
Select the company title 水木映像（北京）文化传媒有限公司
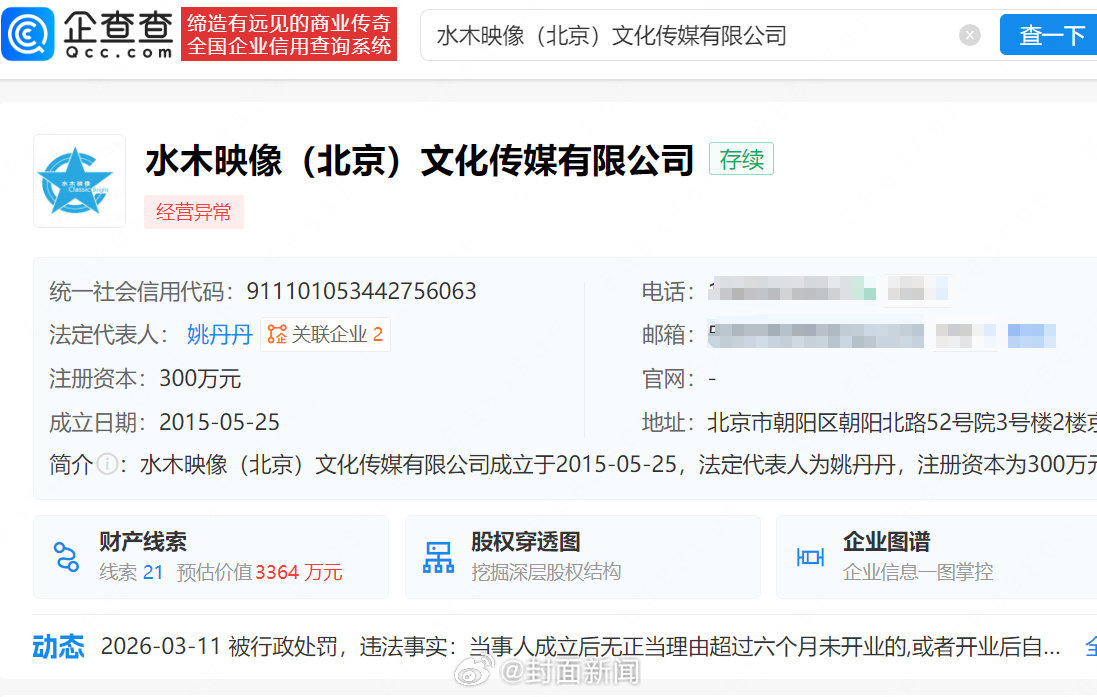point(420,160)
